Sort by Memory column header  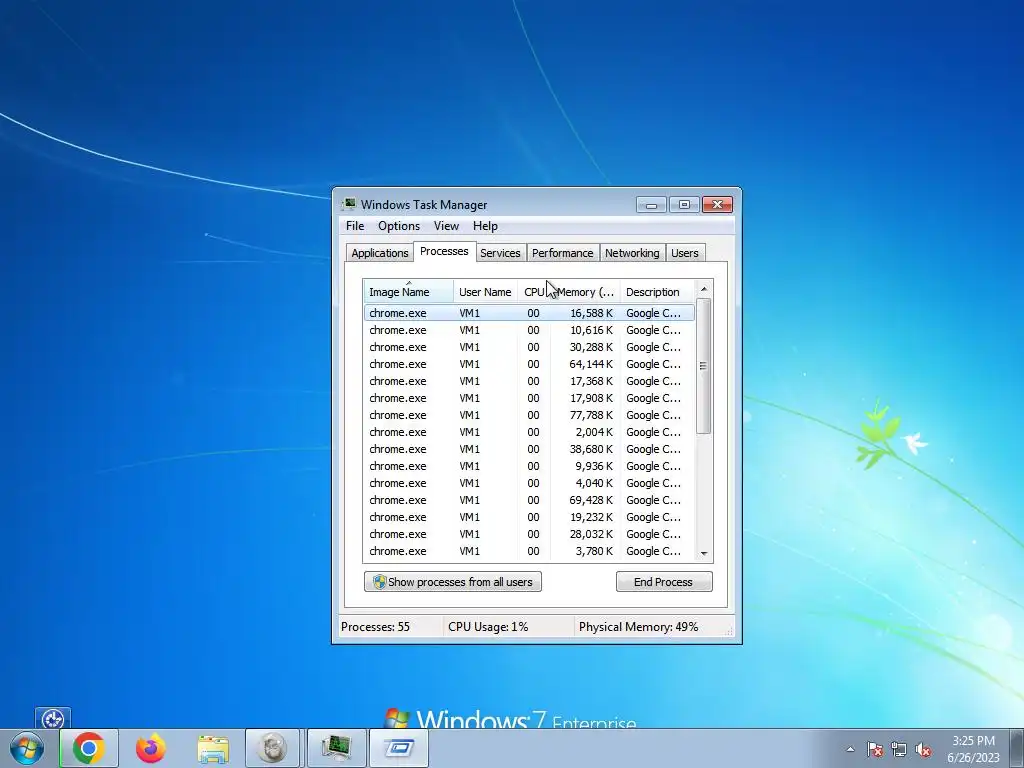[586, 292]
